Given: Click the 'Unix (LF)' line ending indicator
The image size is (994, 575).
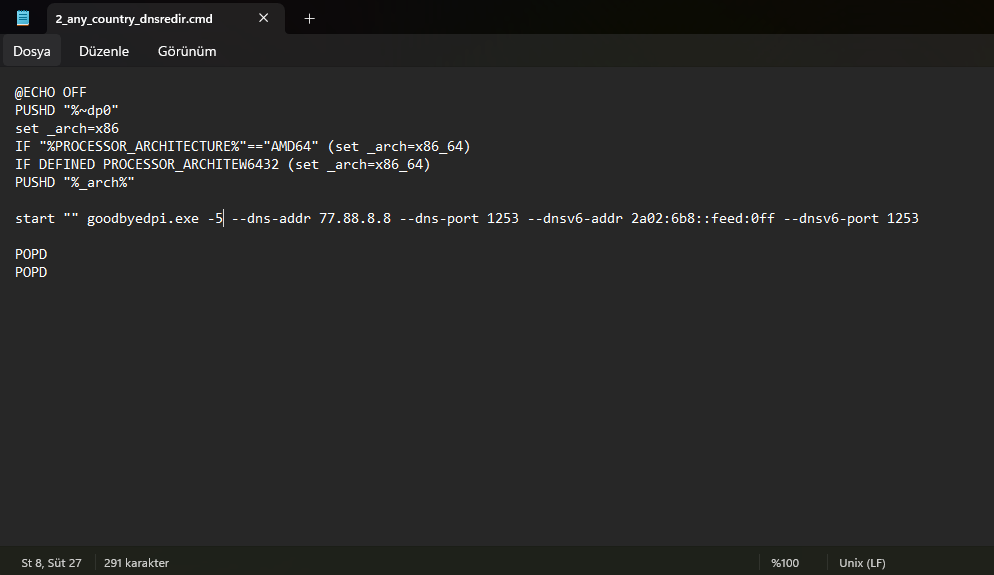Looking at the screenshot, I should coord(862,563).
